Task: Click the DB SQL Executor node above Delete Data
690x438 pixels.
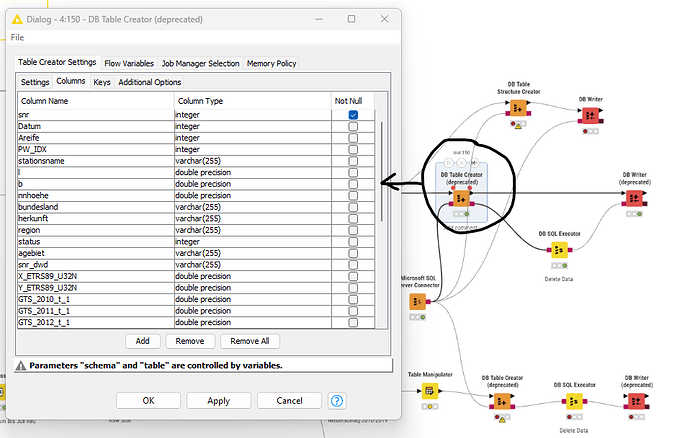Action: [559, 250]
